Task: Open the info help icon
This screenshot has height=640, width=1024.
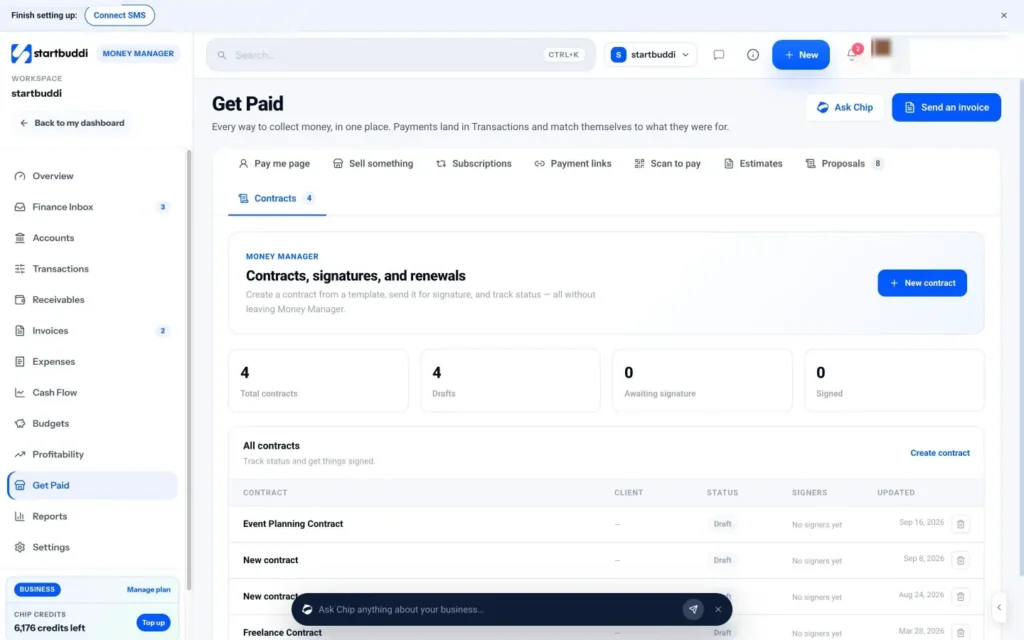Action: click(753, 55)
